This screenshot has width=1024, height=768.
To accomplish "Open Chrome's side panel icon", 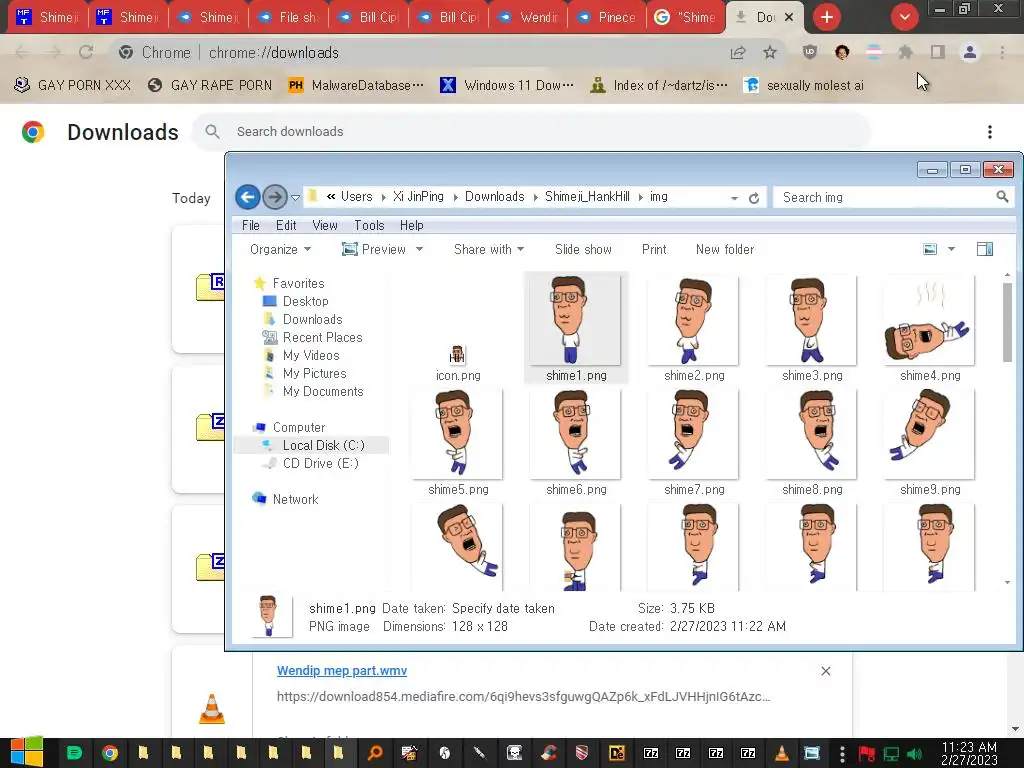I will pos(938,52).
